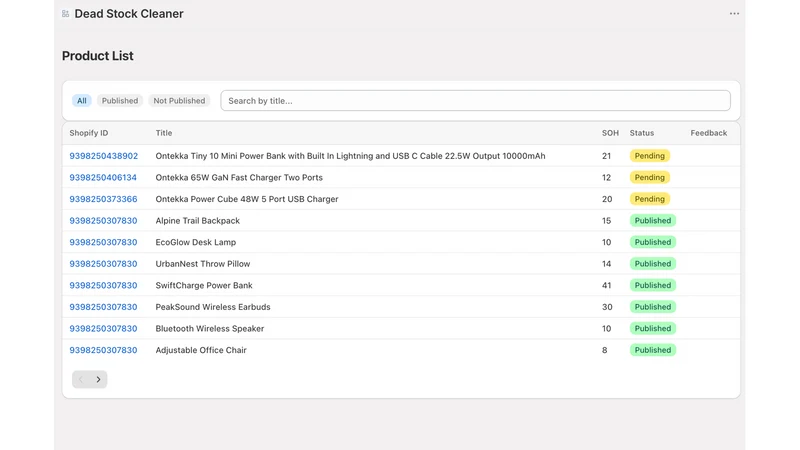
Task: Select title EcoGlow Desk Lamp
Action: pos(196,242)
